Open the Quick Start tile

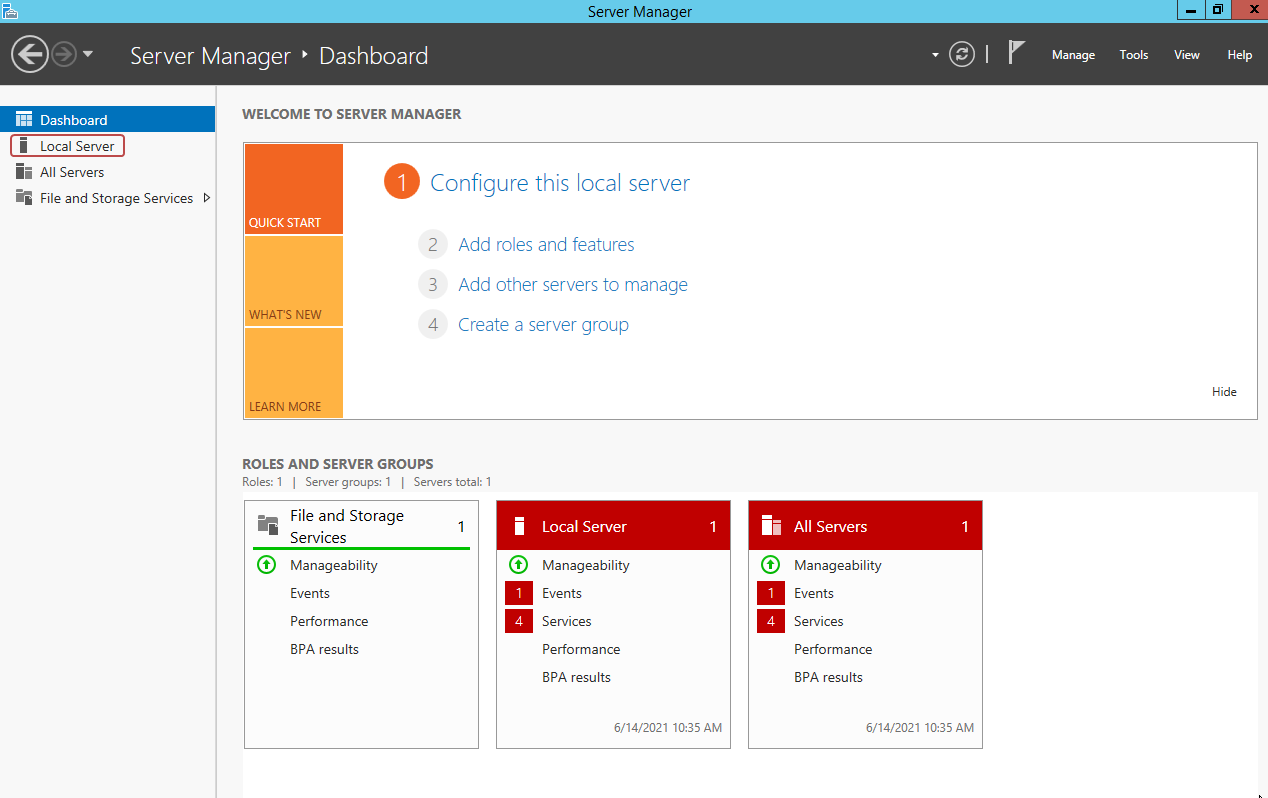click(x=293, y=189)
